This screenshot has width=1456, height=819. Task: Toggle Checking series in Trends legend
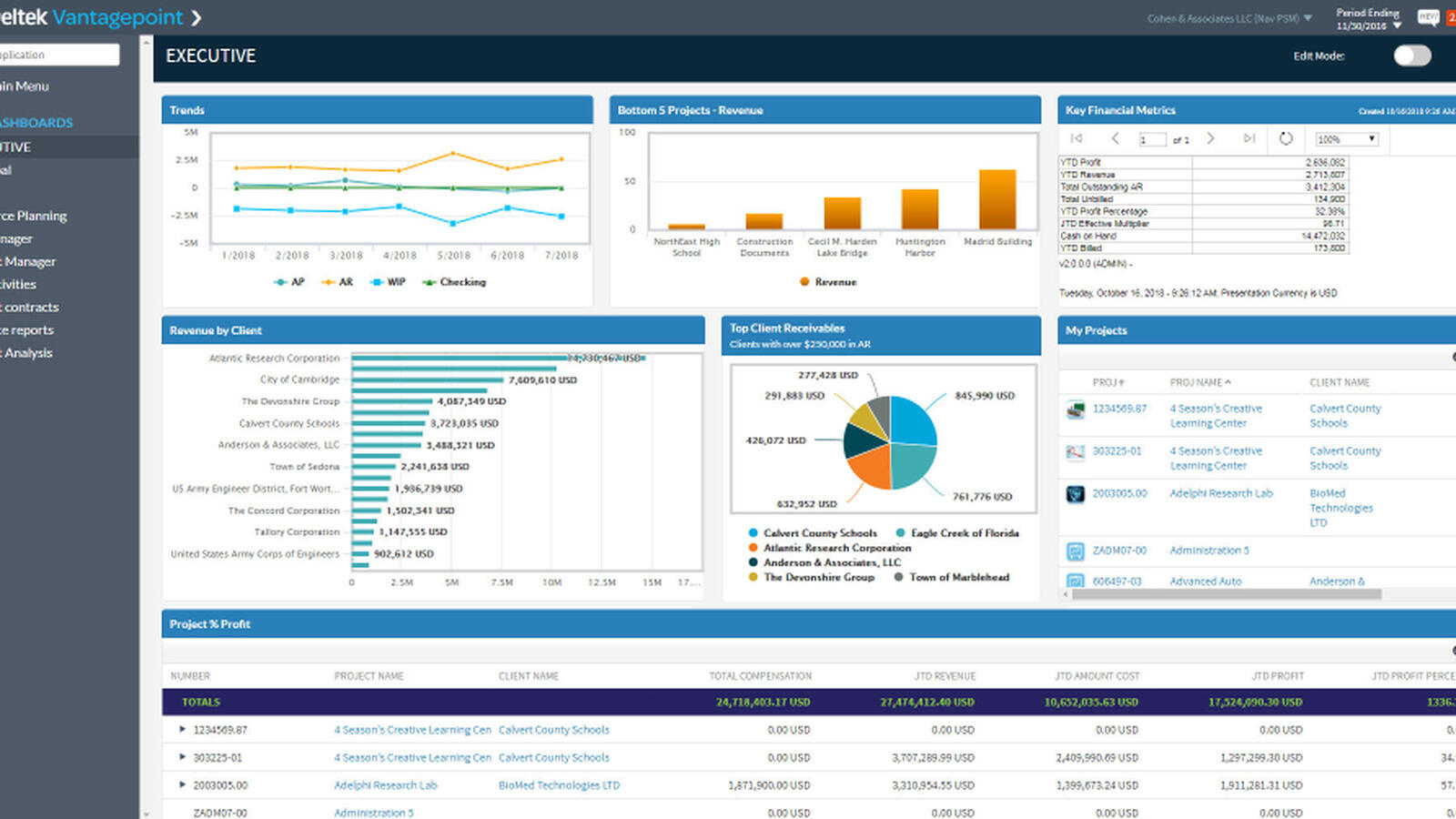point(454,282)
